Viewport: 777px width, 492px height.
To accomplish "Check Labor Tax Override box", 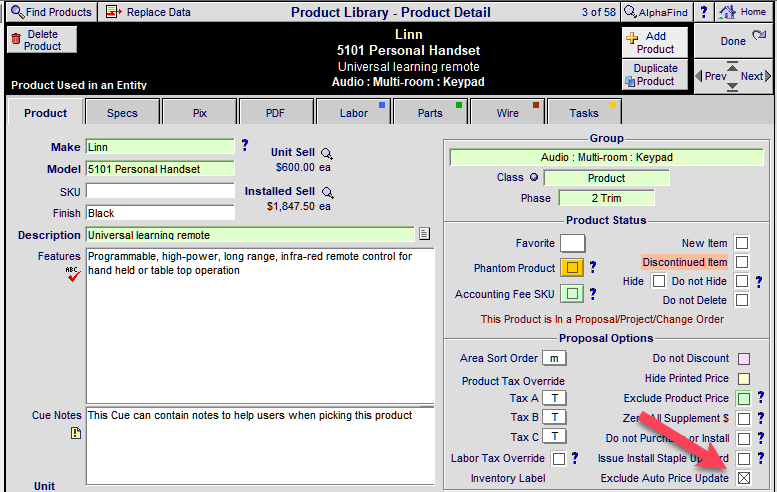I will [558, 458].
